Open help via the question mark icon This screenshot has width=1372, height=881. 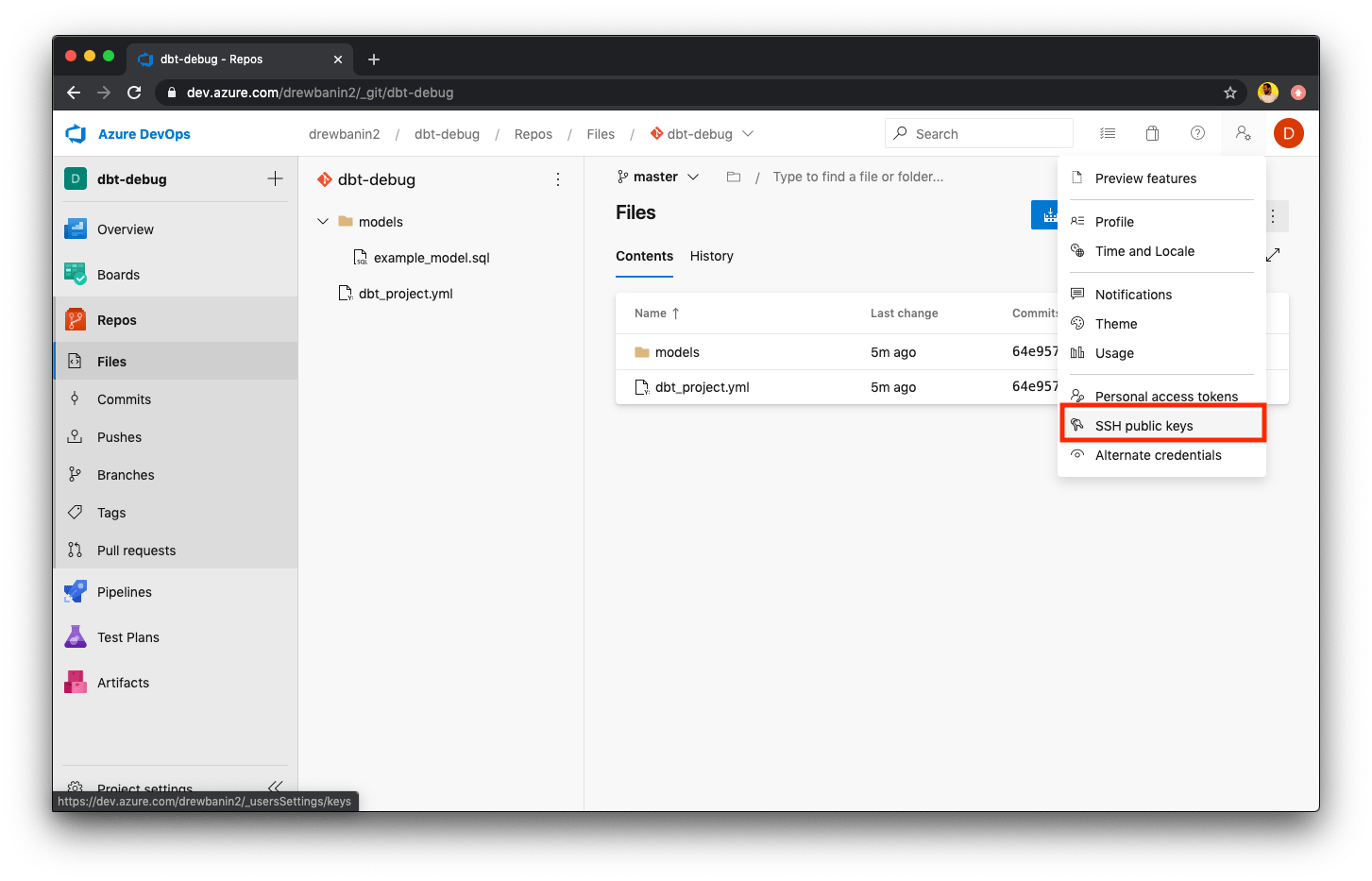pos(1197,133)
